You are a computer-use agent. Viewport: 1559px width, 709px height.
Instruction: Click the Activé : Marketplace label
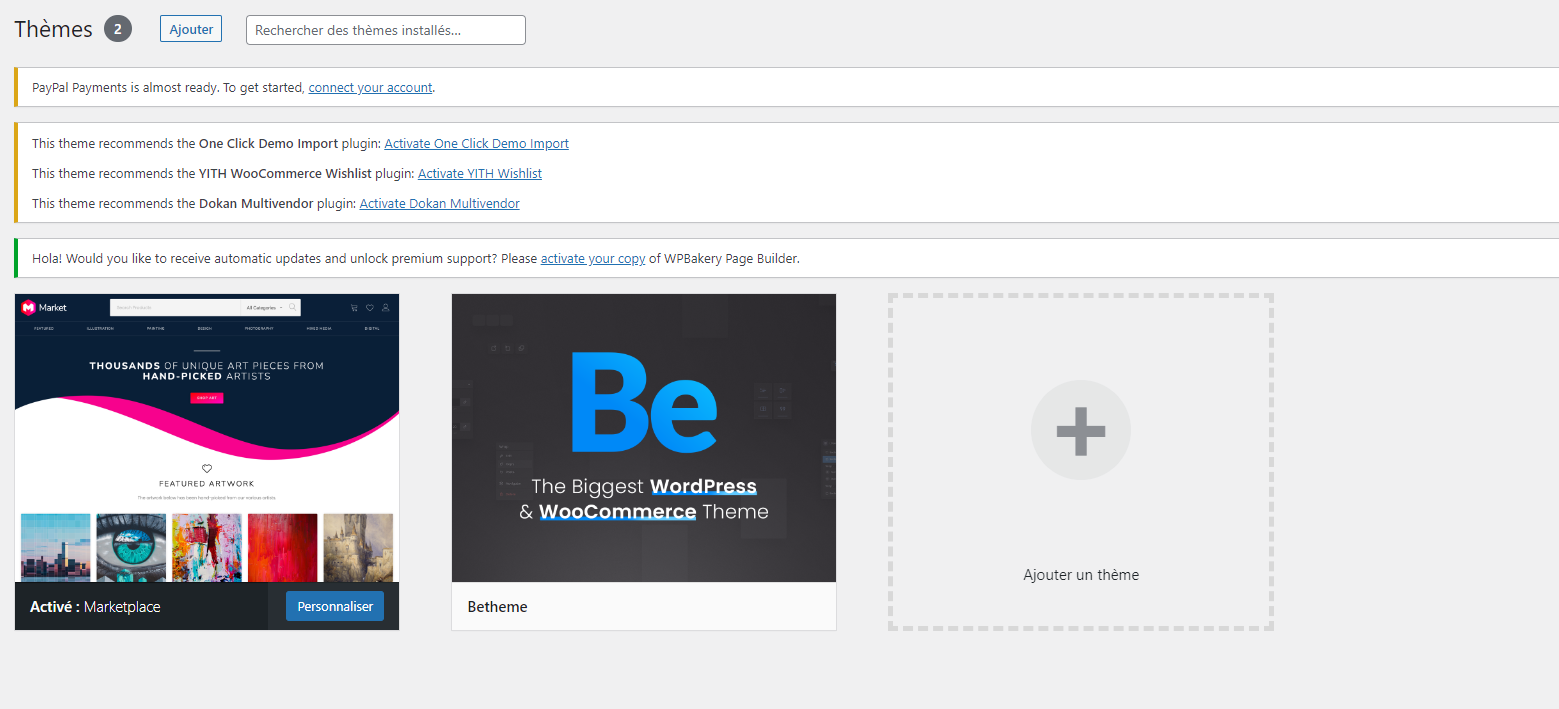95,607
